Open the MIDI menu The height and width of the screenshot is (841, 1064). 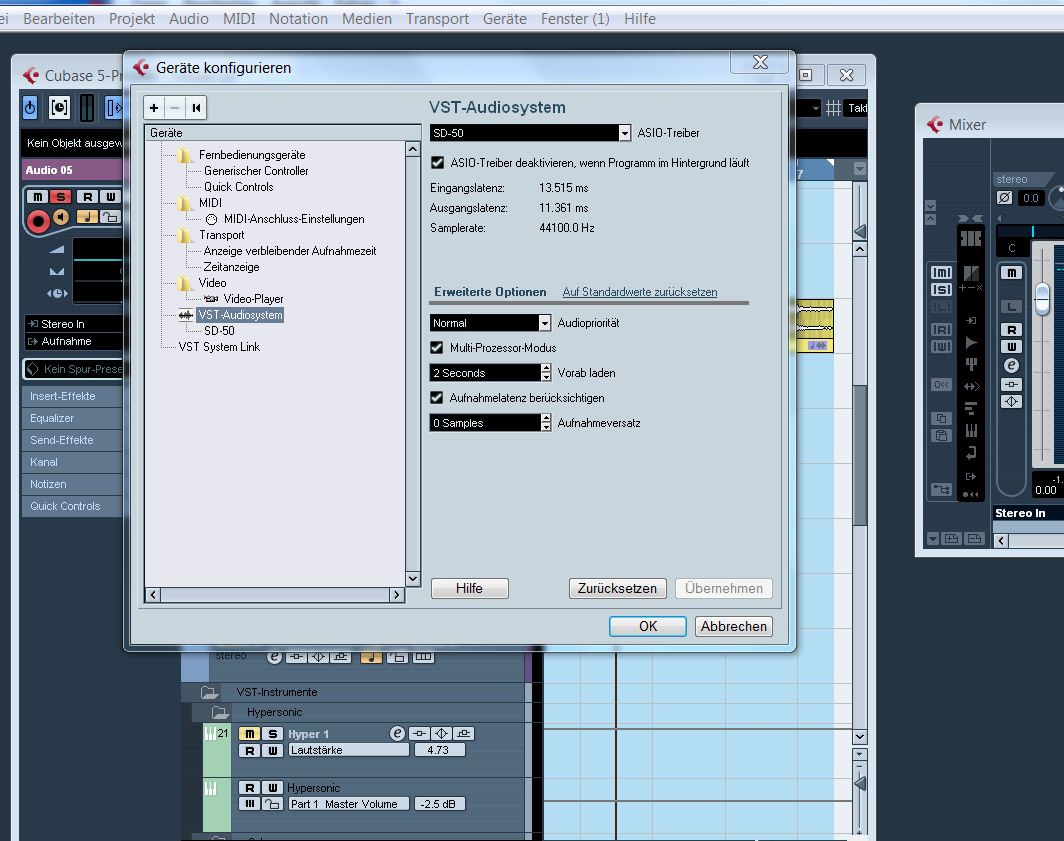[239, 19]
